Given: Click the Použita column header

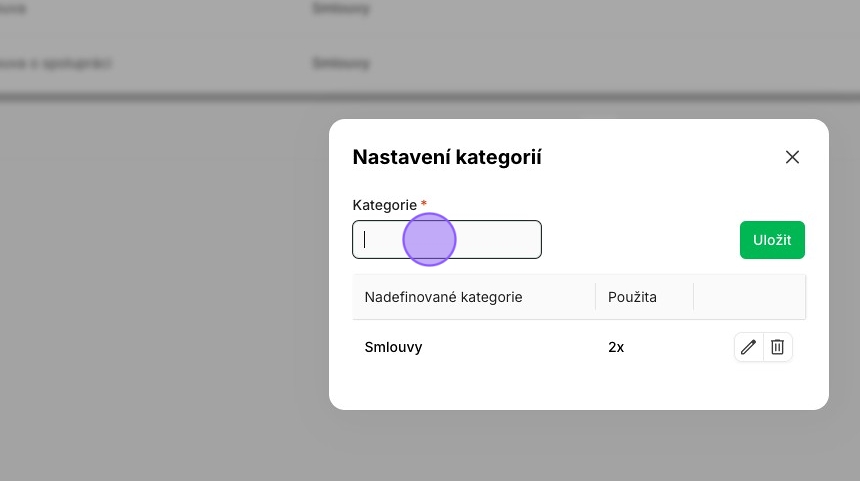Looking at the screenshot, I should [633, 297].
